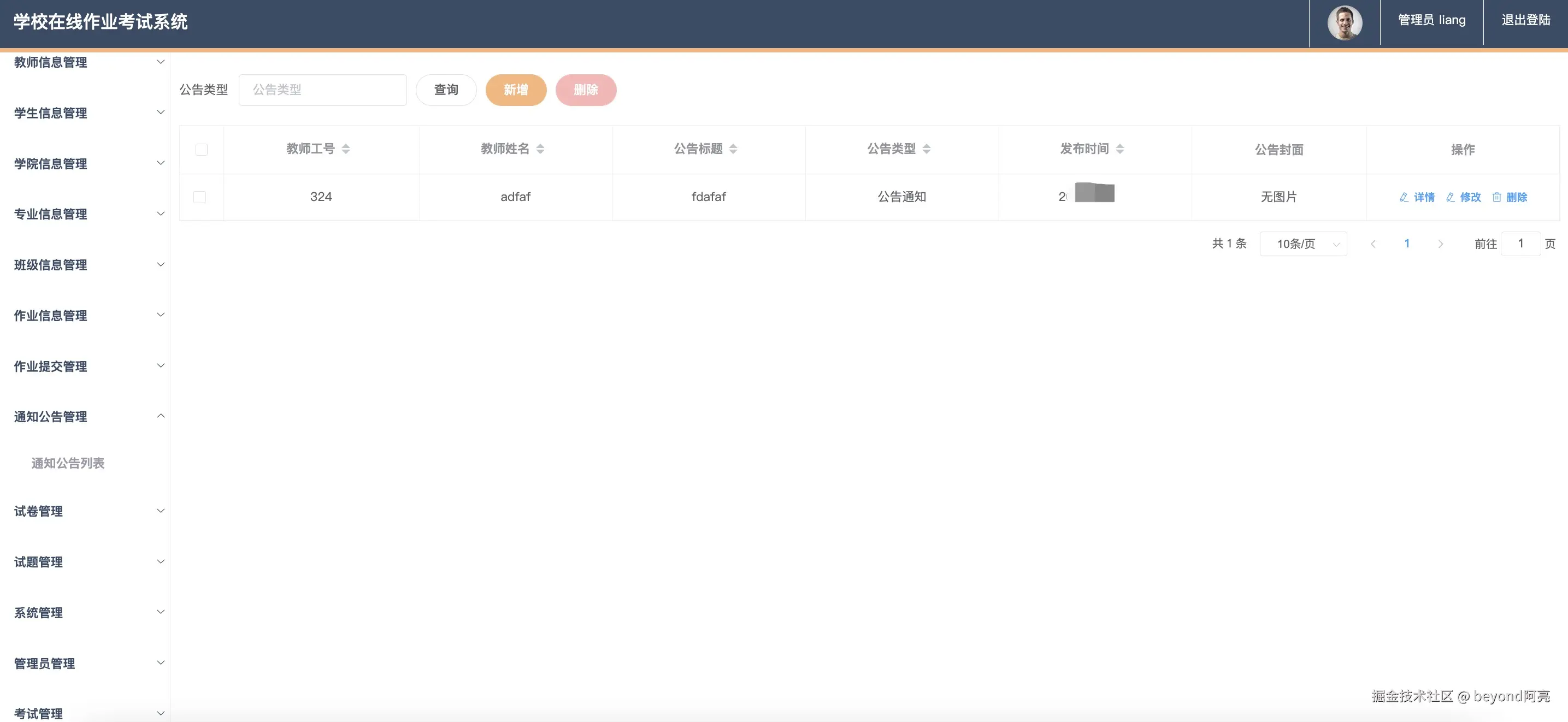This screenshot has width=1568, height=722.
Task: Open the 10条/页 page size dropdown
Action: point(1303,243)
